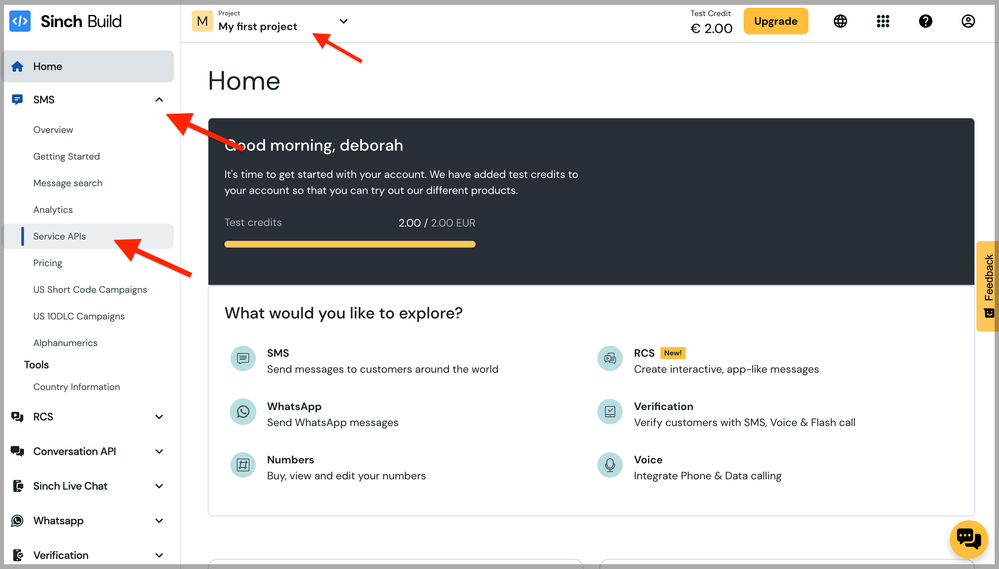
Task: Click the Whatsapp sidebar section label
Action: coord(58,521)
